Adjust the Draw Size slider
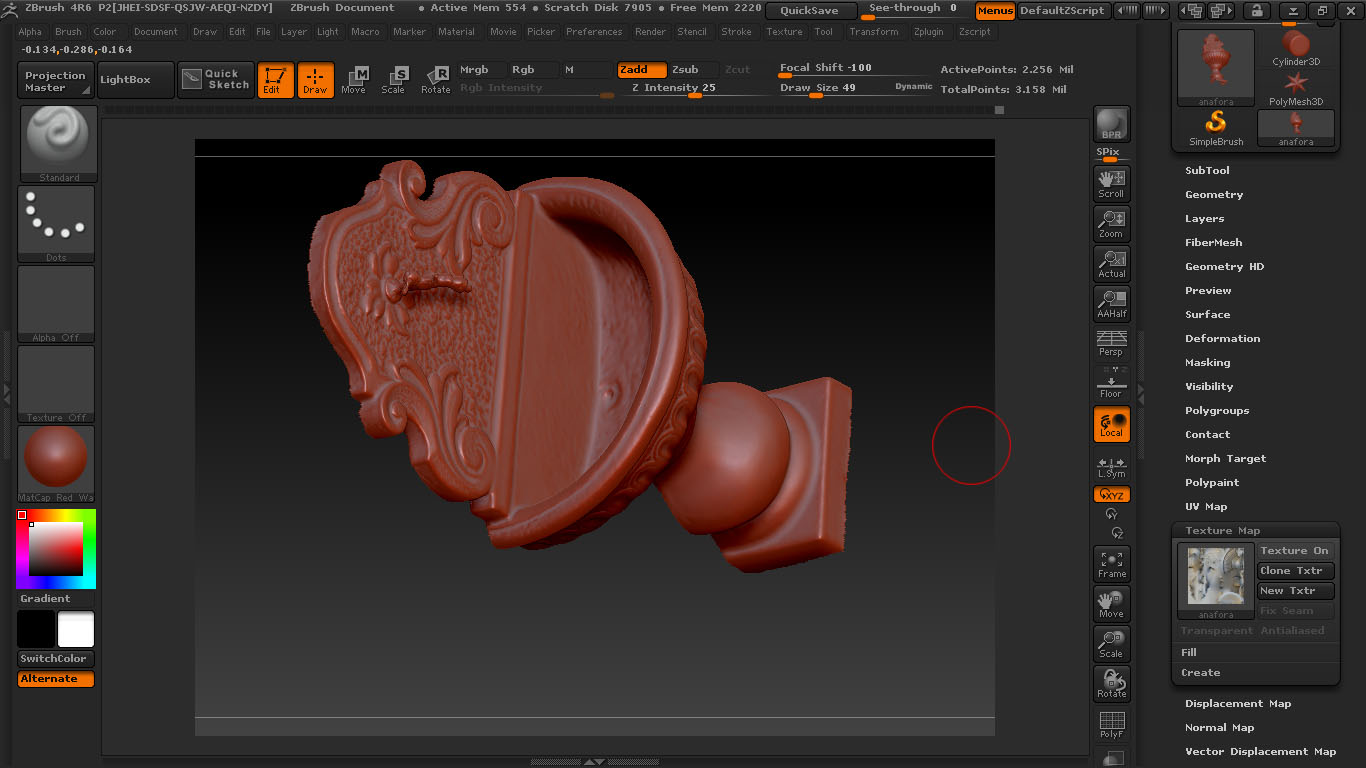Viewport: 1366px width, 768px height. pyautogui.click(x=856, y=89)
